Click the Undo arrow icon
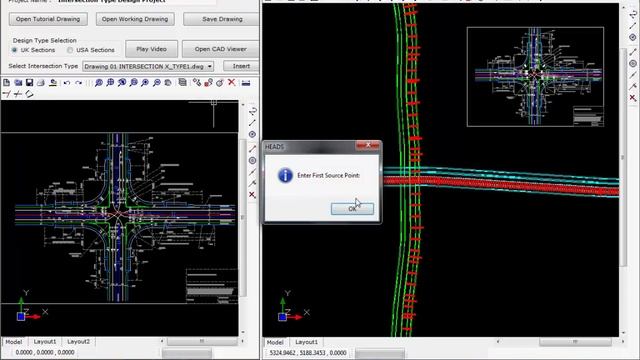Viewport: 640px width, 360px height. pos(67,83)
